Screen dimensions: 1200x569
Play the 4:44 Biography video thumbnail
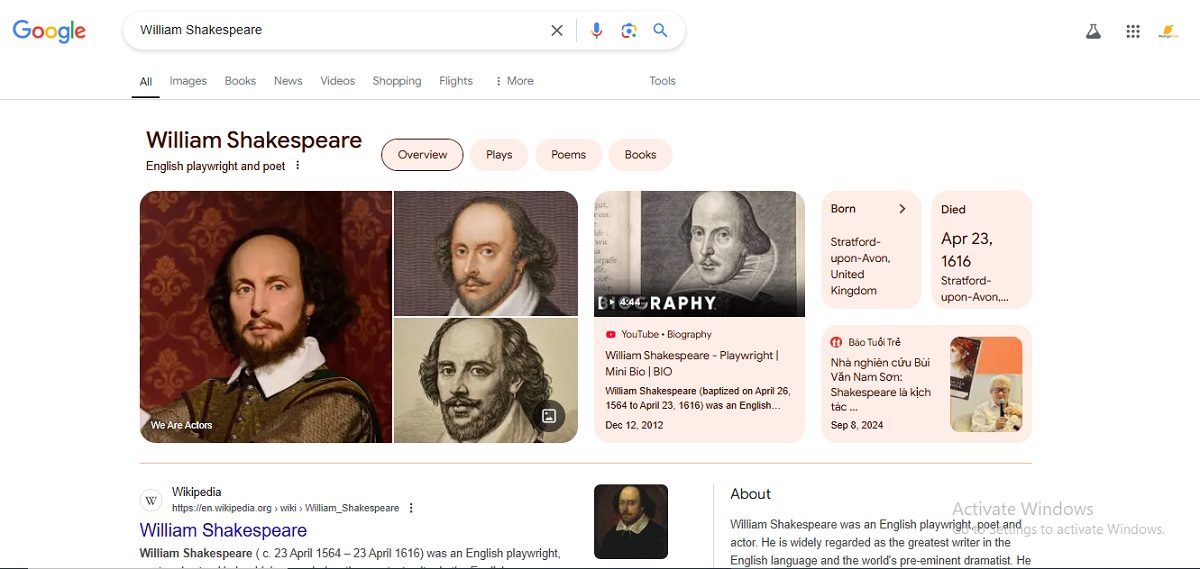pyautogui.click(x=699, y=254)
